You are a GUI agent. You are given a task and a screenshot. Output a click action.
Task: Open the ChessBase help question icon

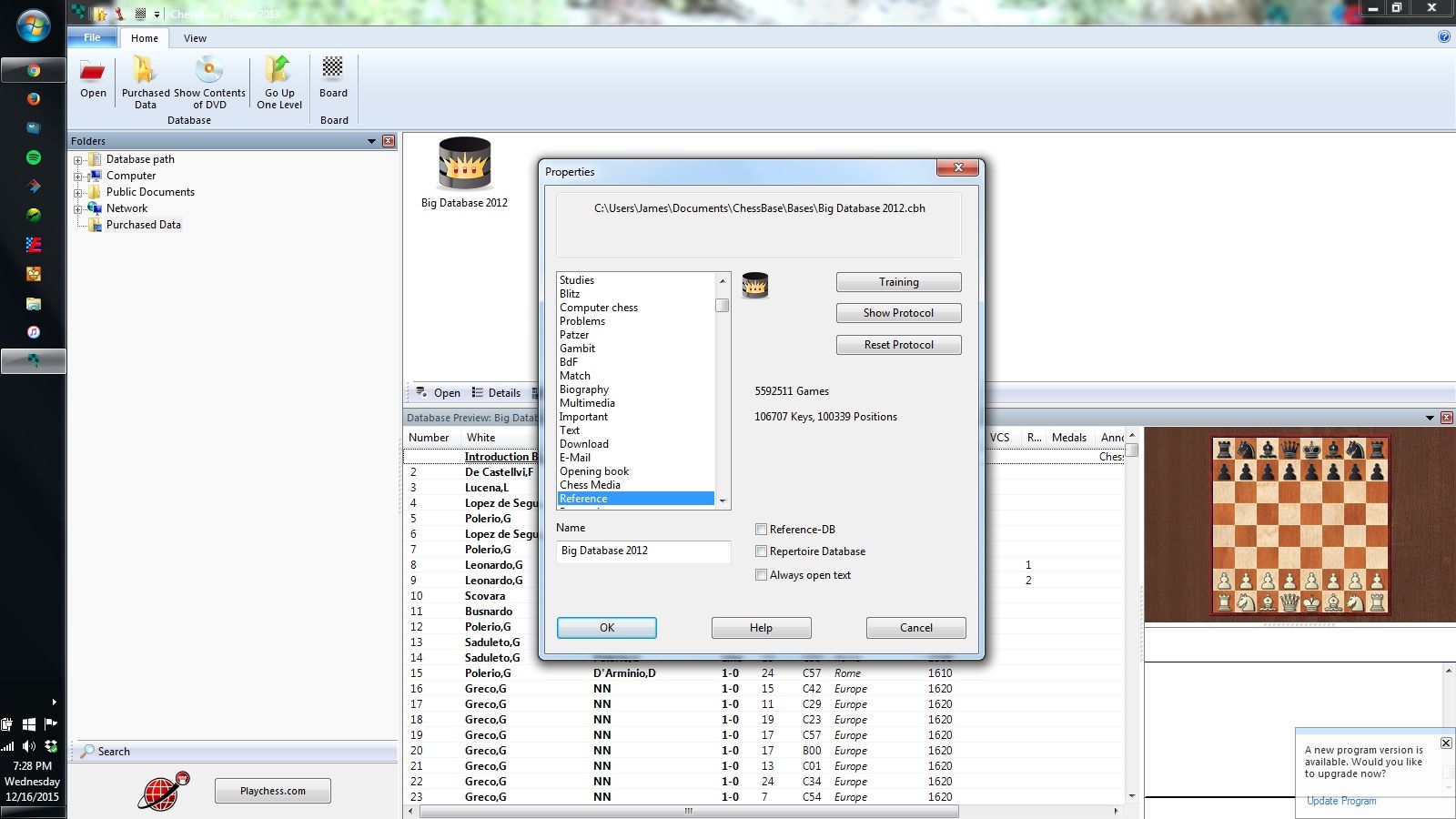1443,37
